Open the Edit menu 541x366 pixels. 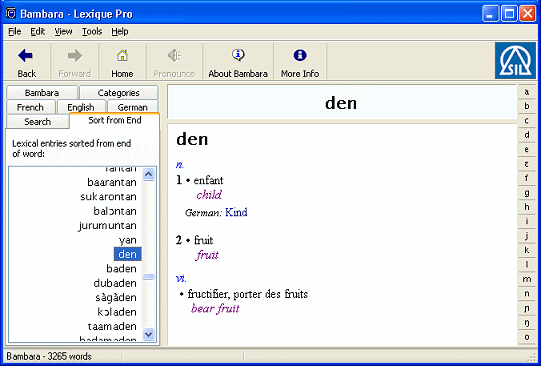38,32
